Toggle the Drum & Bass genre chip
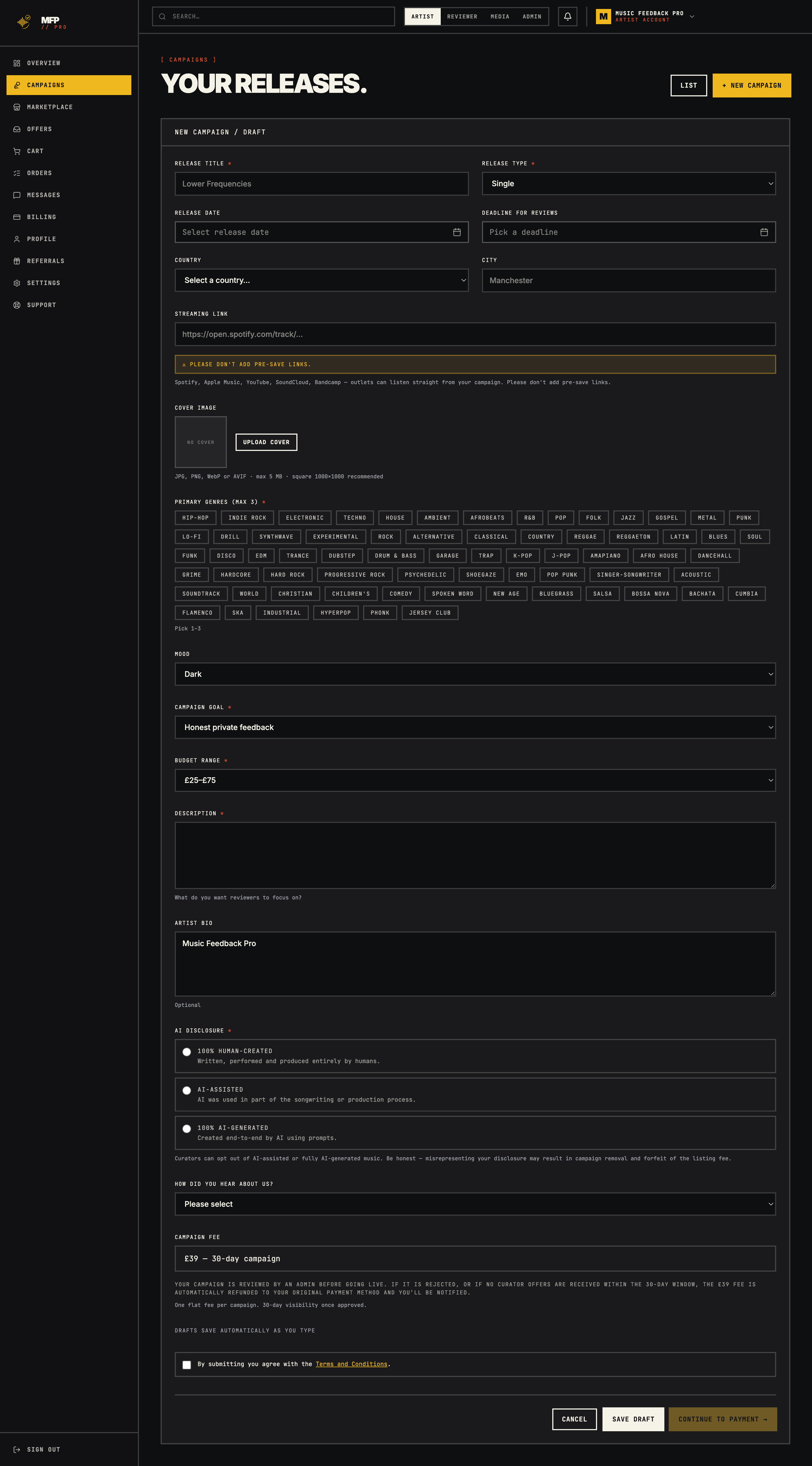The width and height of the screenshot is (812, 1466). coord(395,556)
